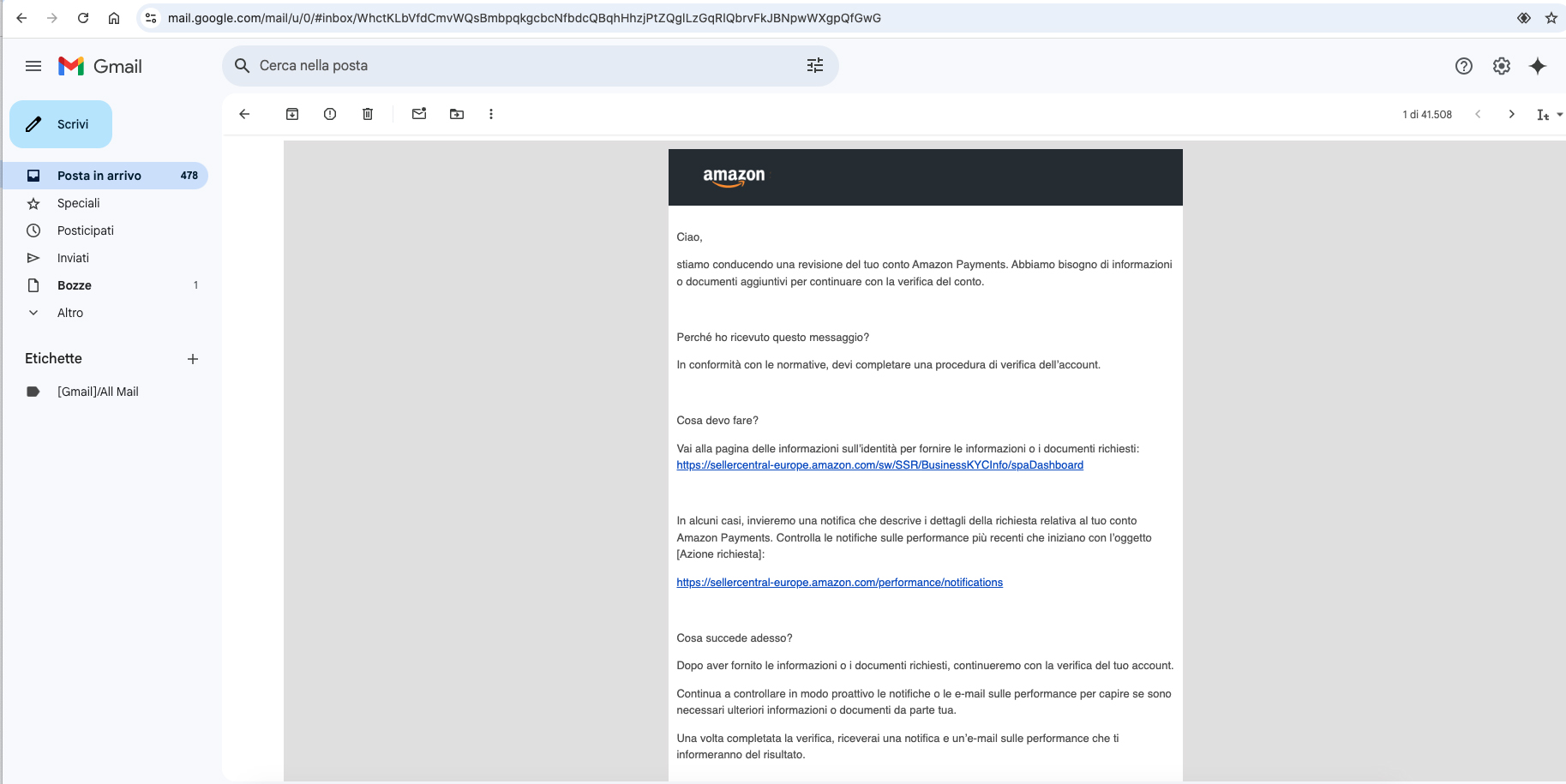This screenshot has width=1566, height=784.
Task: Click browser back button
Action: [x=21, y=18]
